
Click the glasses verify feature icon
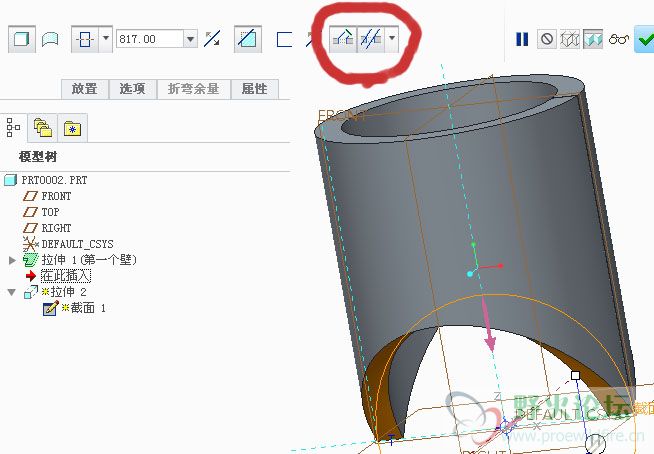(x=619, y=40)
